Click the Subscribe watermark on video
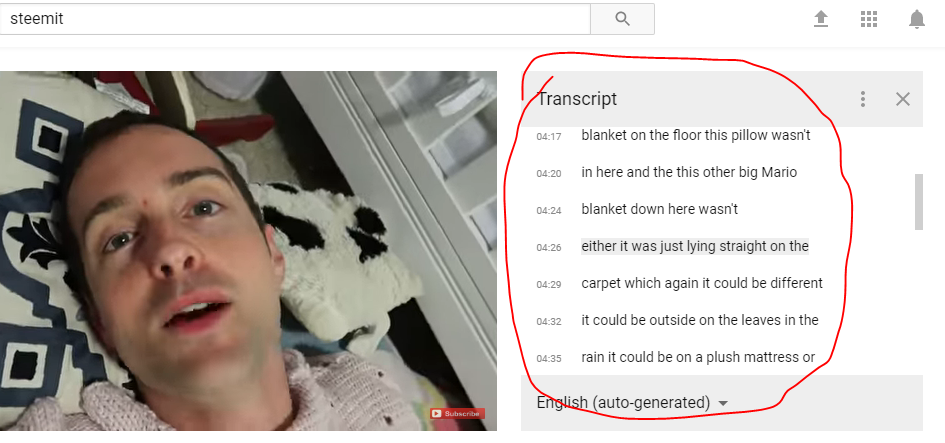 pos(457,413)
